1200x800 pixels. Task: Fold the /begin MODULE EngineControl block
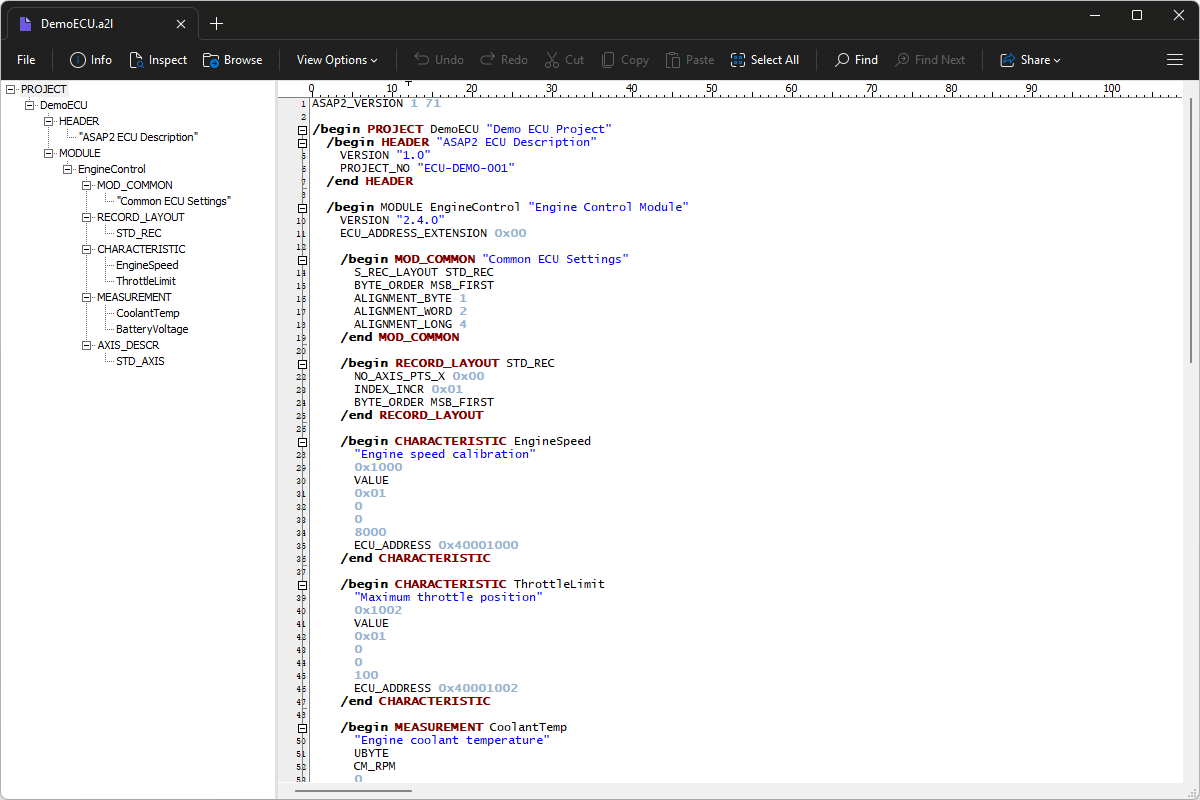coord(302,208)
